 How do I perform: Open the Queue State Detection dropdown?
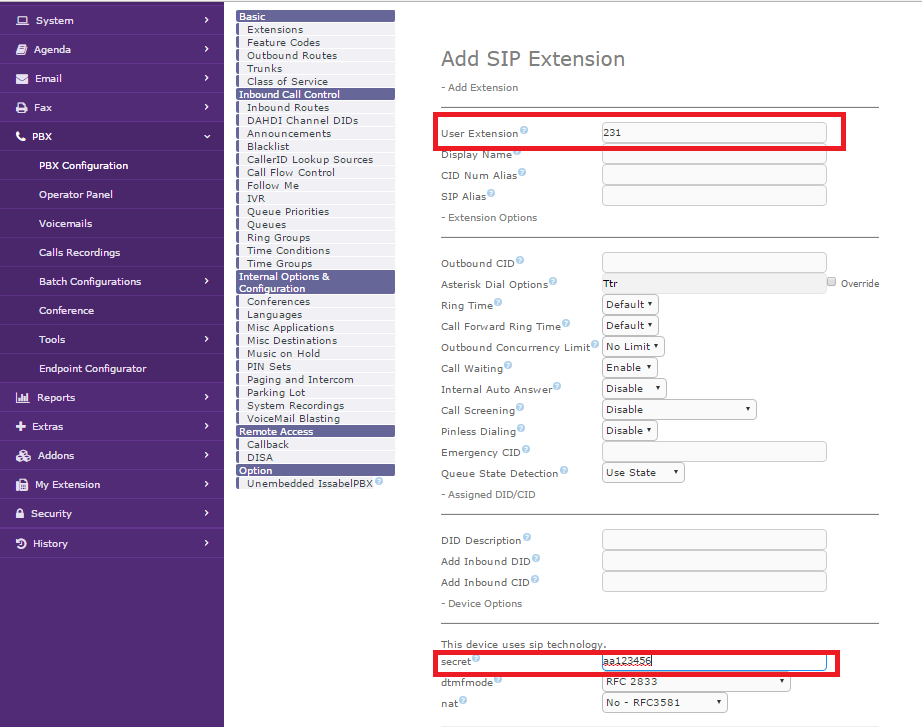(x=644, y=472)
